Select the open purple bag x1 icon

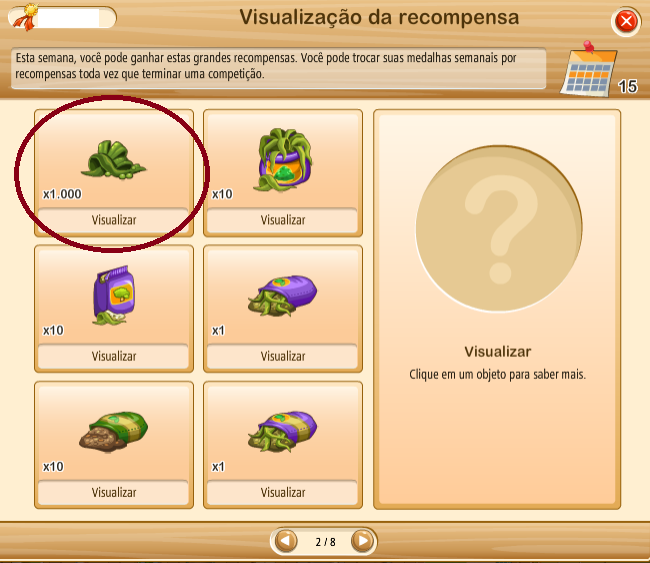click(x=282, y=296)
